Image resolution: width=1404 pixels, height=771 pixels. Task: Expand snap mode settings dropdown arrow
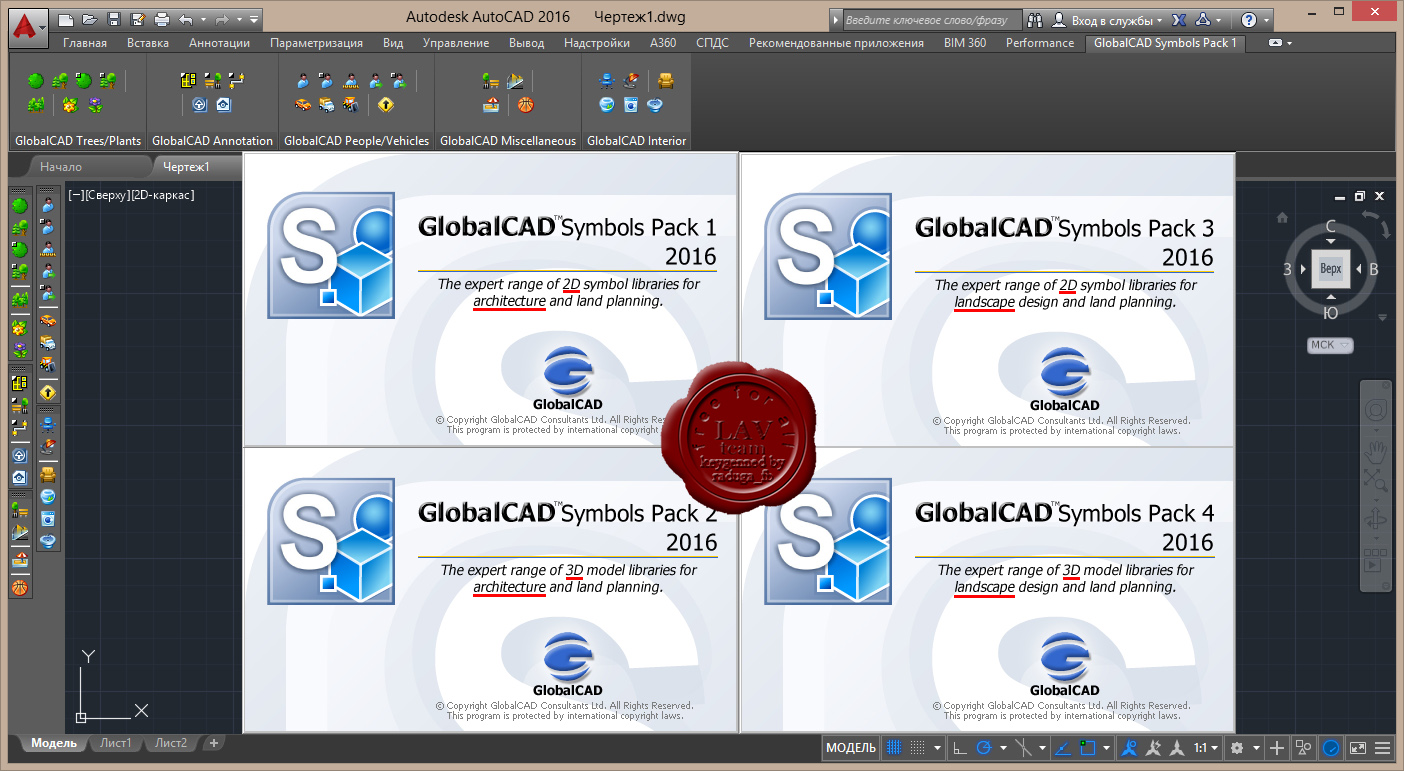click(938, 747)
